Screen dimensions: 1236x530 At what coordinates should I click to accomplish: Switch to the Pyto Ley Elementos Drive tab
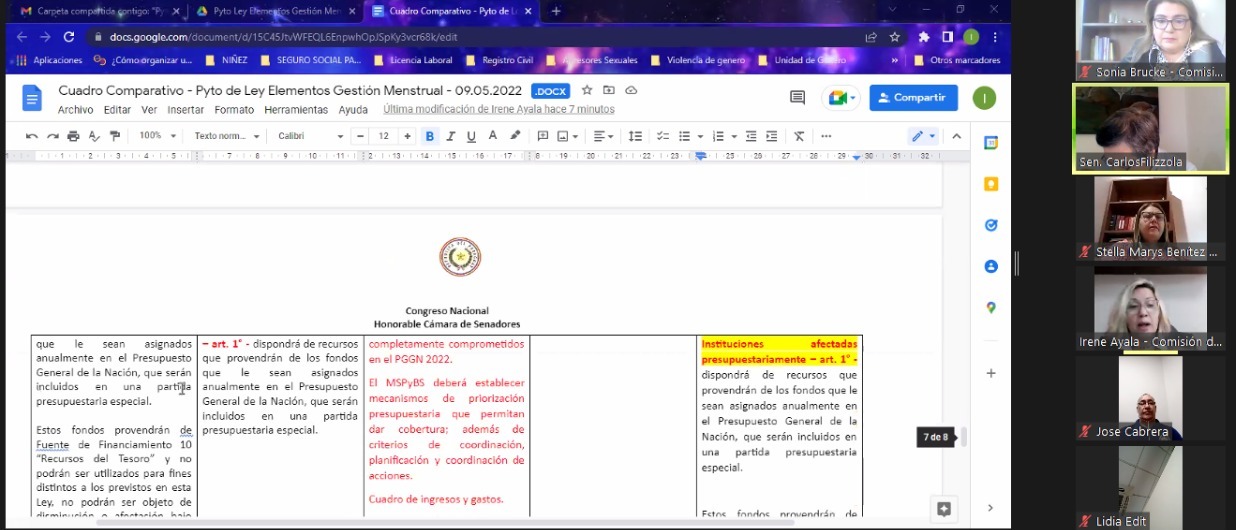pos(276,11)
